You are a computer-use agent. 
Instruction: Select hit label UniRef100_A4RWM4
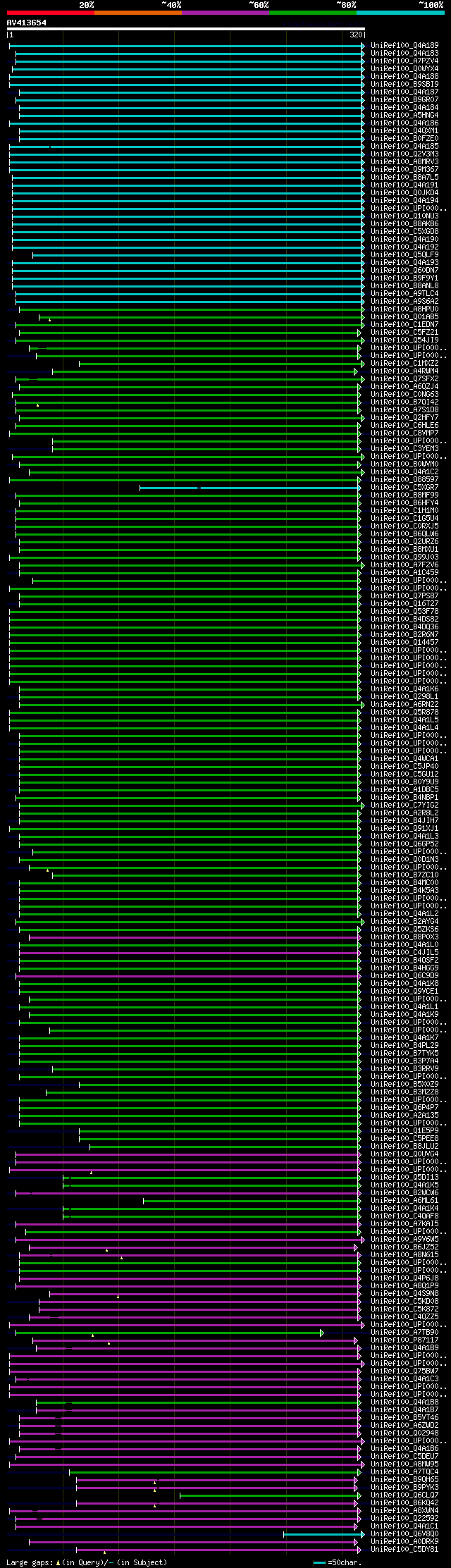pos(404,371)
